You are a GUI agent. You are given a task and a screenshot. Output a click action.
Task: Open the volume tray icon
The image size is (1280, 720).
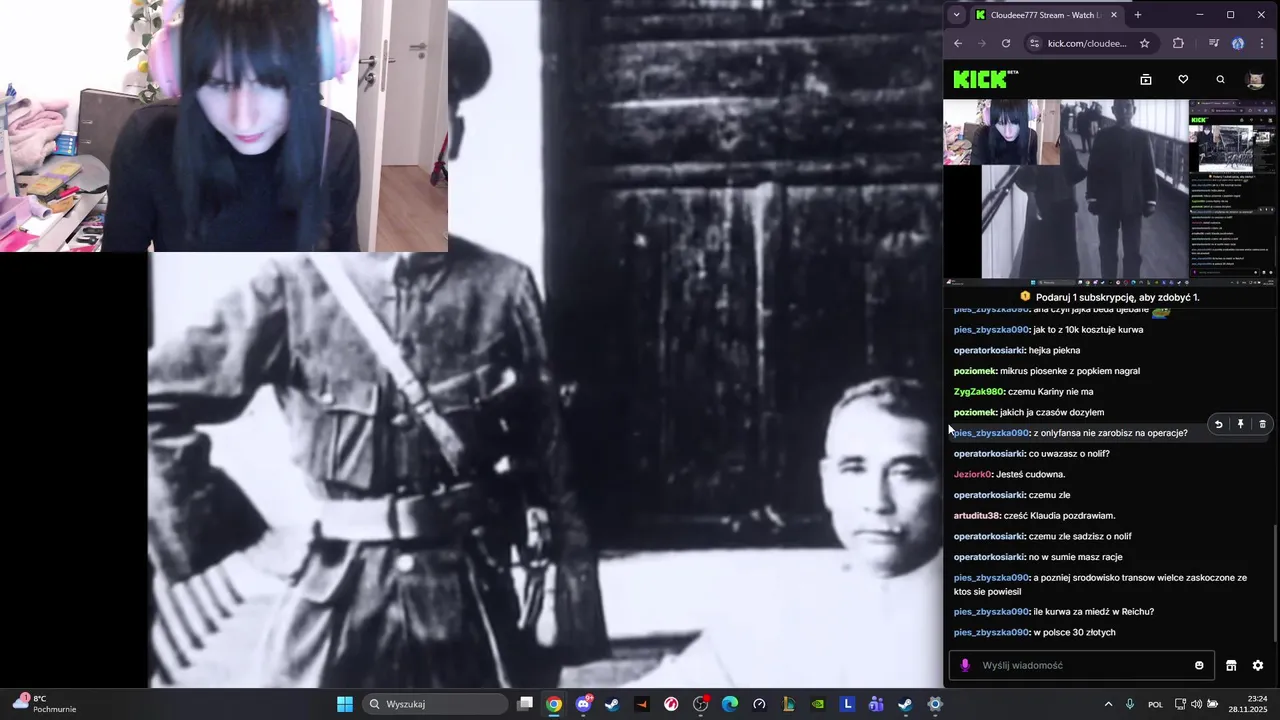(1196, 704)
